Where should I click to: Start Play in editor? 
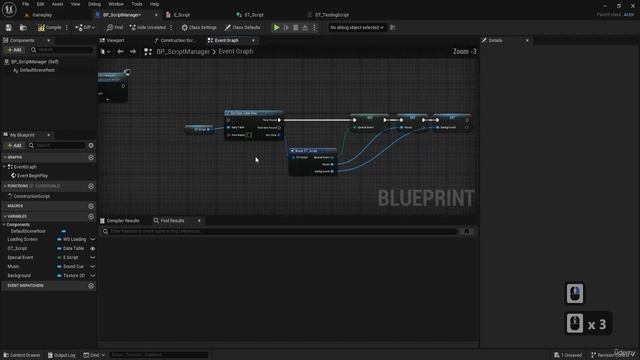coord(276,27)
